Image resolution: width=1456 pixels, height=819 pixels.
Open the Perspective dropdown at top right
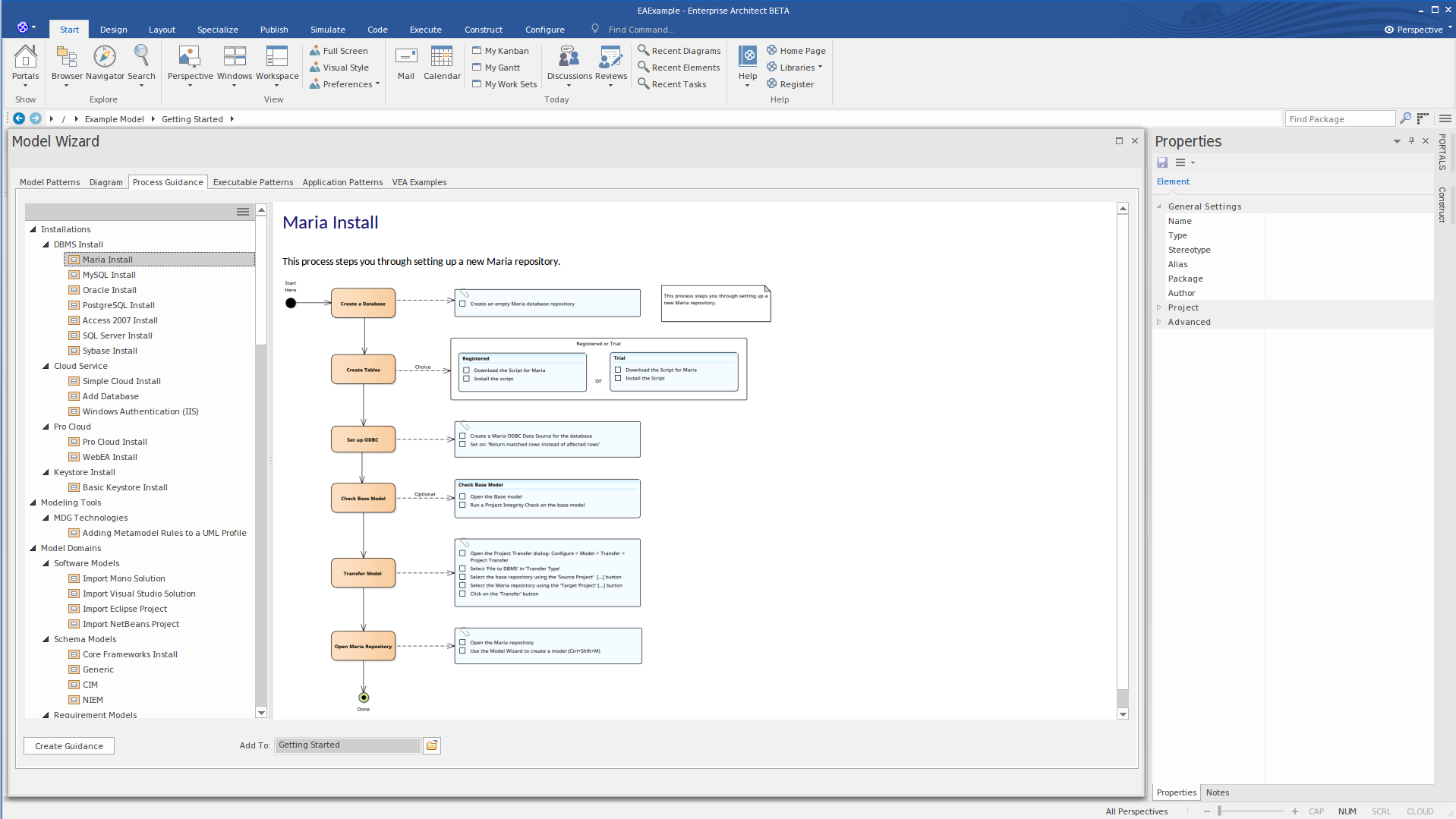tap(1417, 30)
